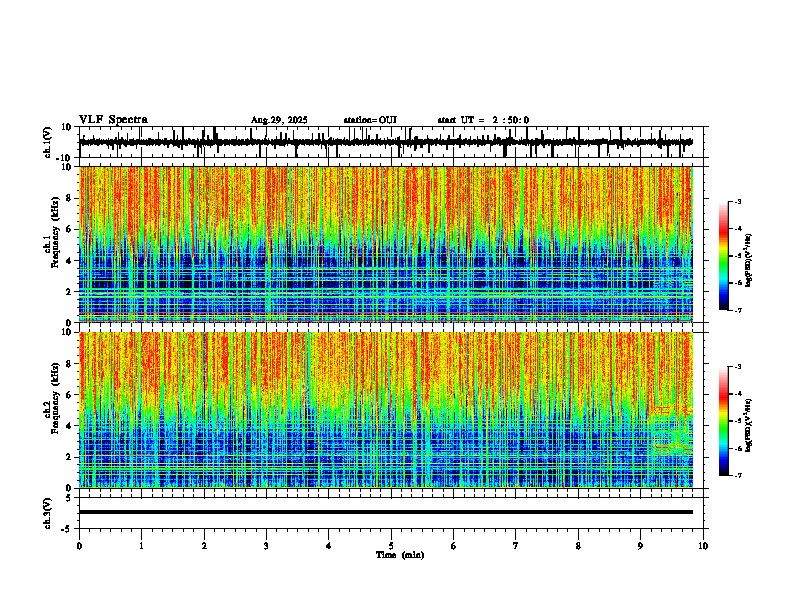
Task: Select the "Aug.29, 2025" date text
Action: [279, 120]
